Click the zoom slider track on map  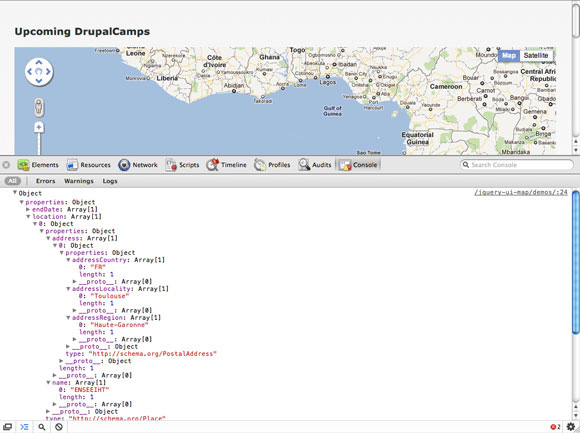click(39, 144)
